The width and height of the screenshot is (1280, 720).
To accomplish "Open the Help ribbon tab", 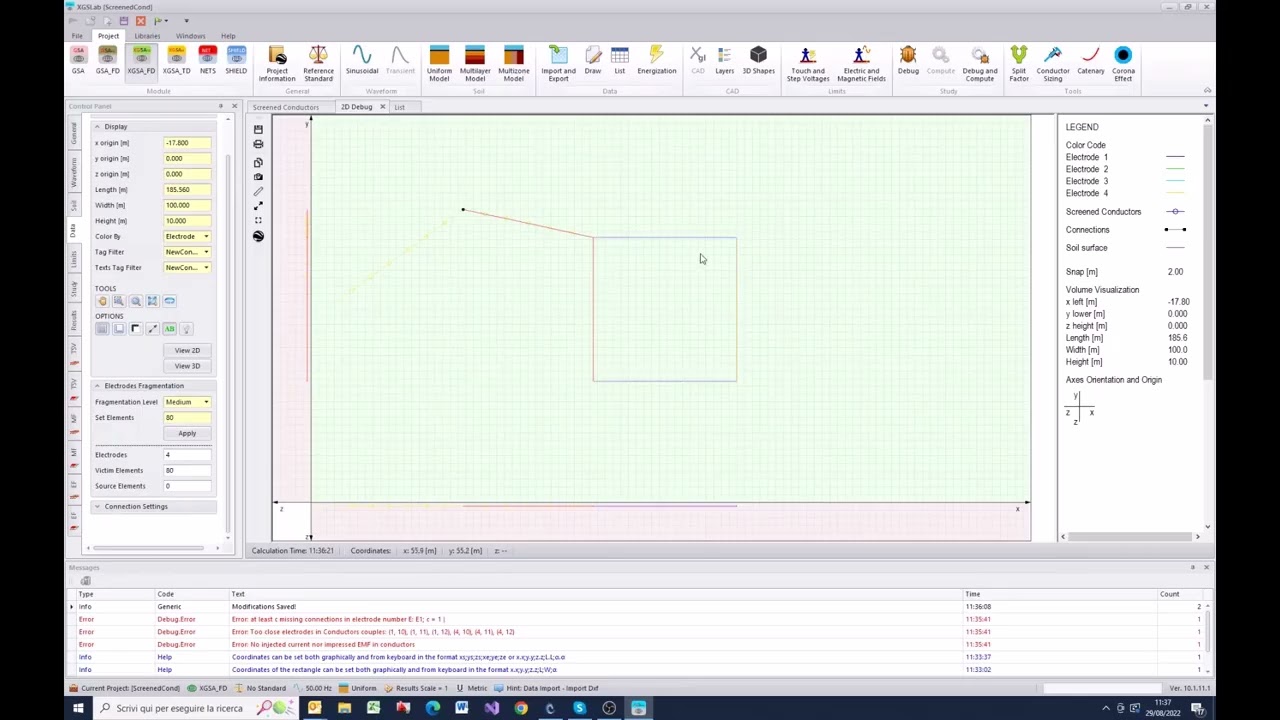I will (228, 36).
